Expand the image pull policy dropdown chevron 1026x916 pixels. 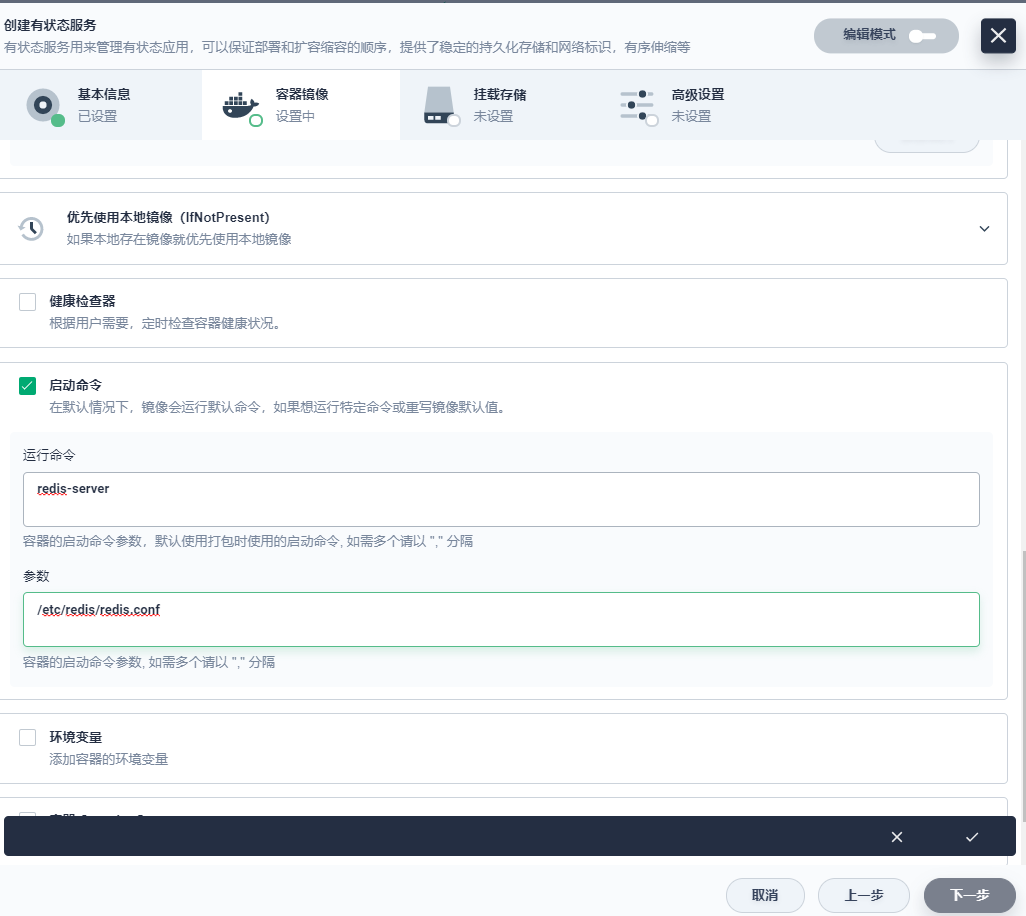click(984, 228)
